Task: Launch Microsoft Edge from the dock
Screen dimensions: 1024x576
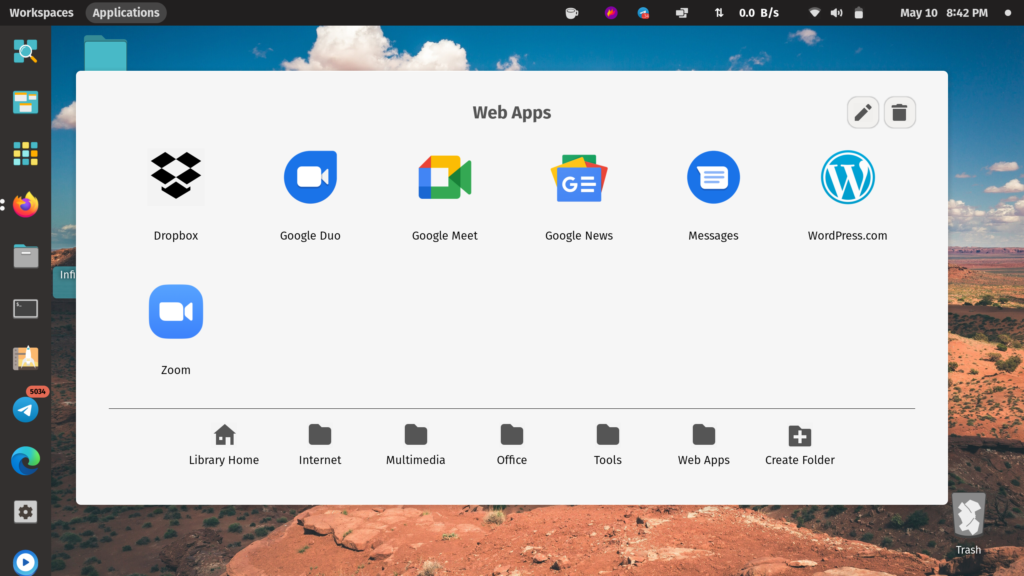Action: (x=25, y=461)
